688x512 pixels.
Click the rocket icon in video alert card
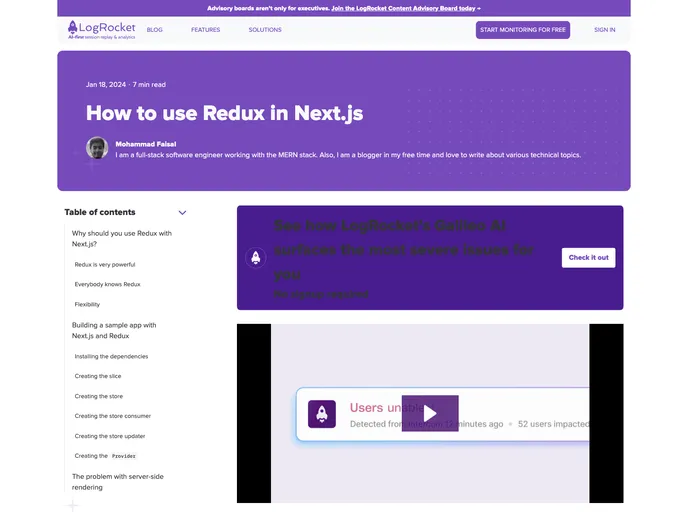point(322,414)
